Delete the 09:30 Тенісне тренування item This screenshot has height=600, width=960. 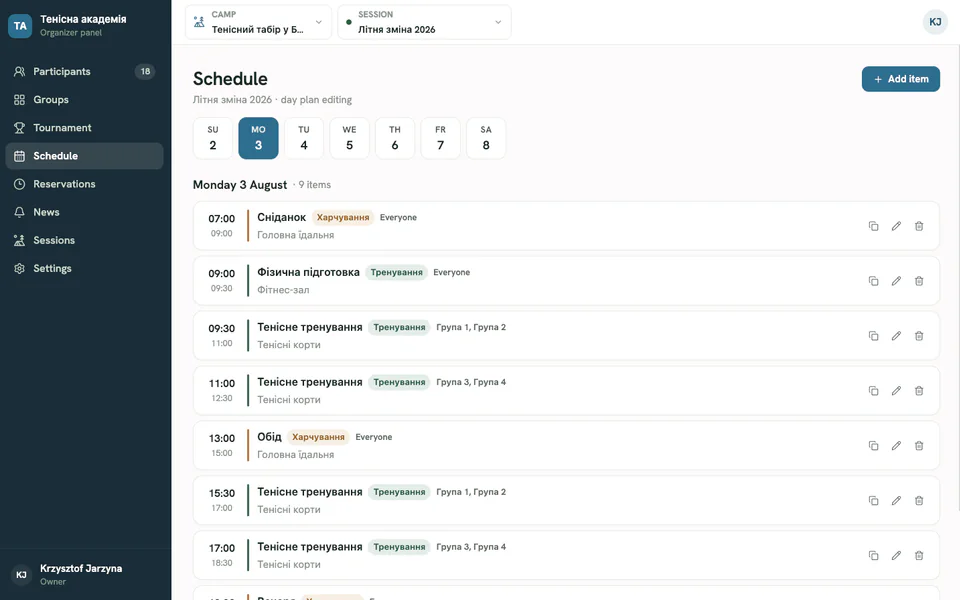pos(919,336)
